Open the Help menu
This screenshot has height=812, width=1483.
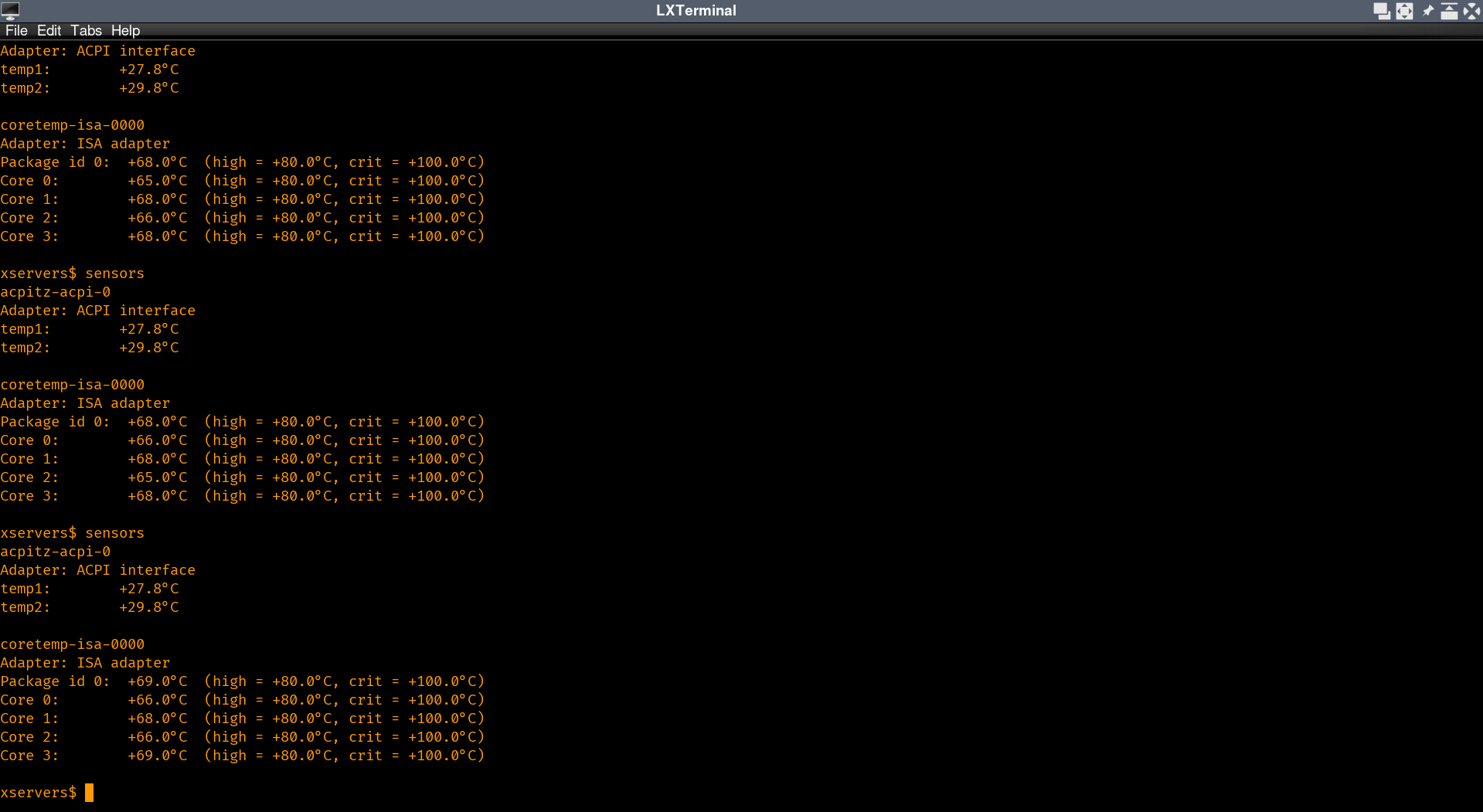click(125, 31)
